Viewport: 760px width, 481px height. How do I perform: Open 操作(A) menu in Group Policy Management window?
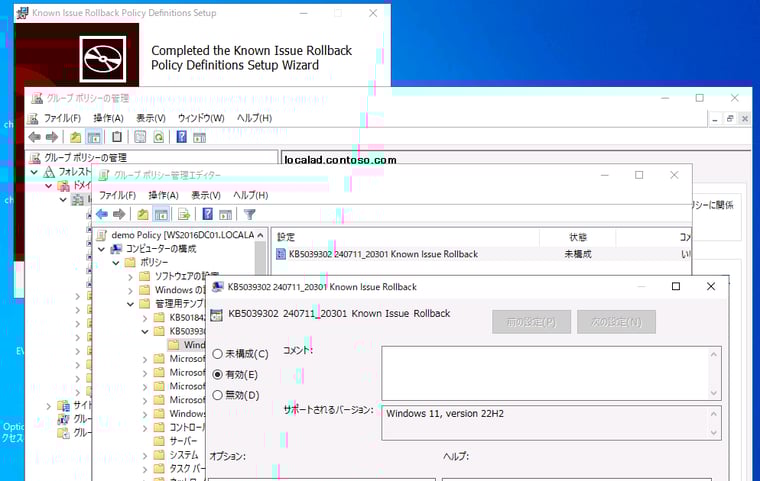109,118
